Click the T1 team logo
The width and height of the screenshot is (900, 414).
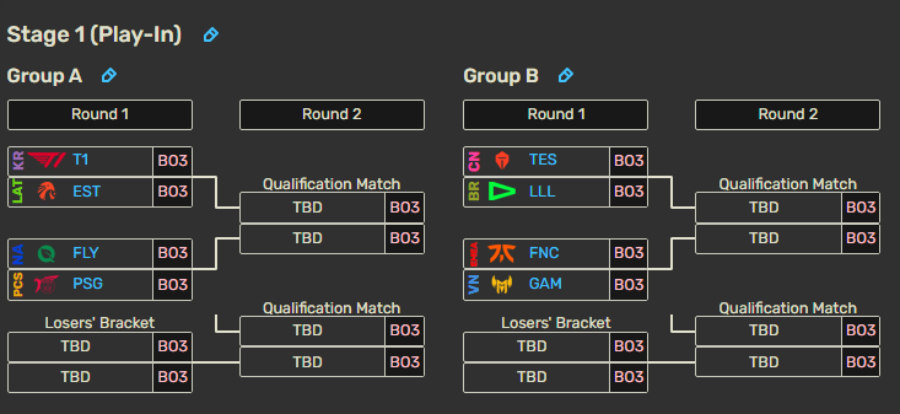click(x=46, y=160)
